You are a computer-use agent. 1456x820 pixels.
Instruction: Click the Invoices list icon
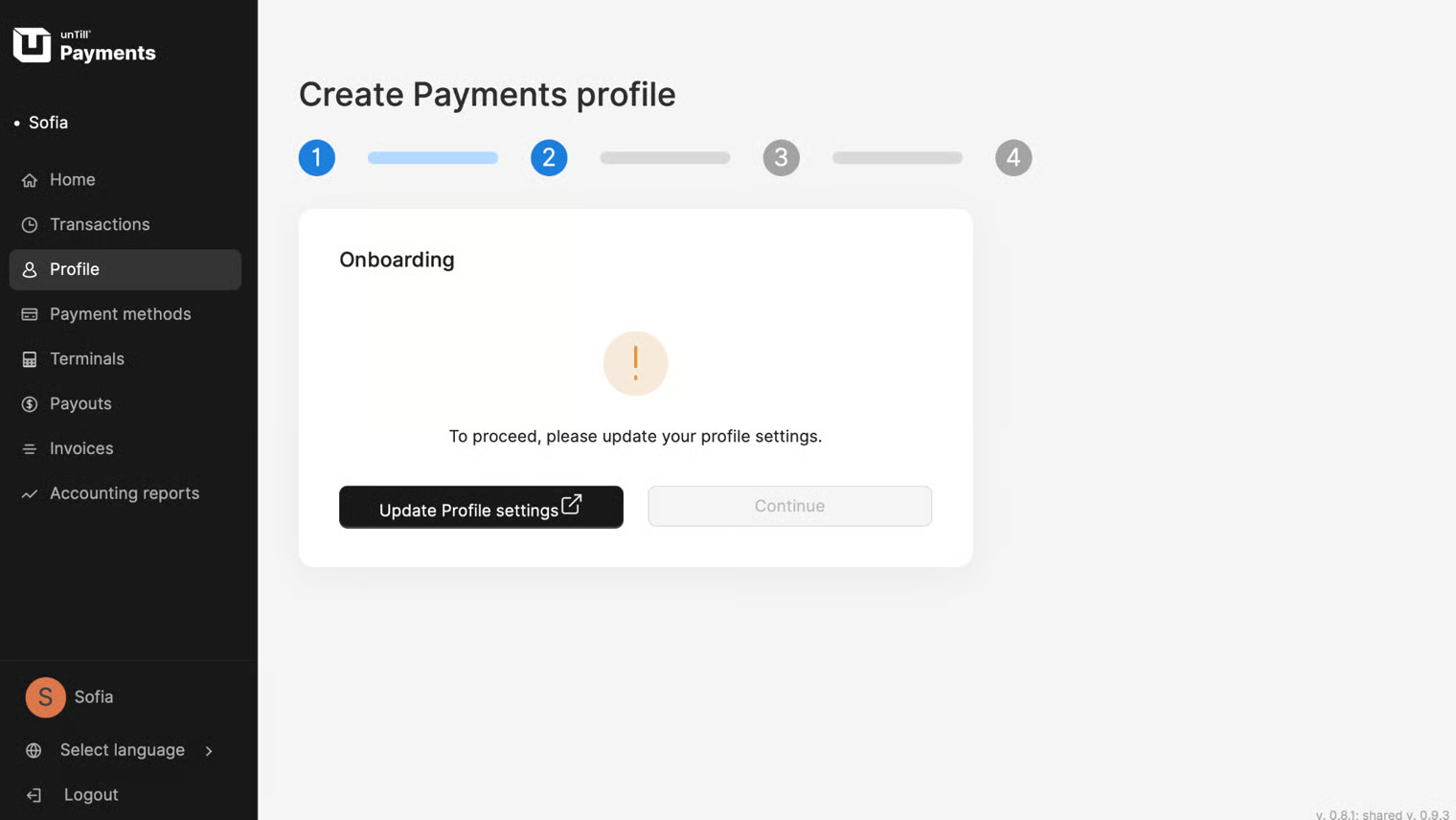tap(30, 449)
